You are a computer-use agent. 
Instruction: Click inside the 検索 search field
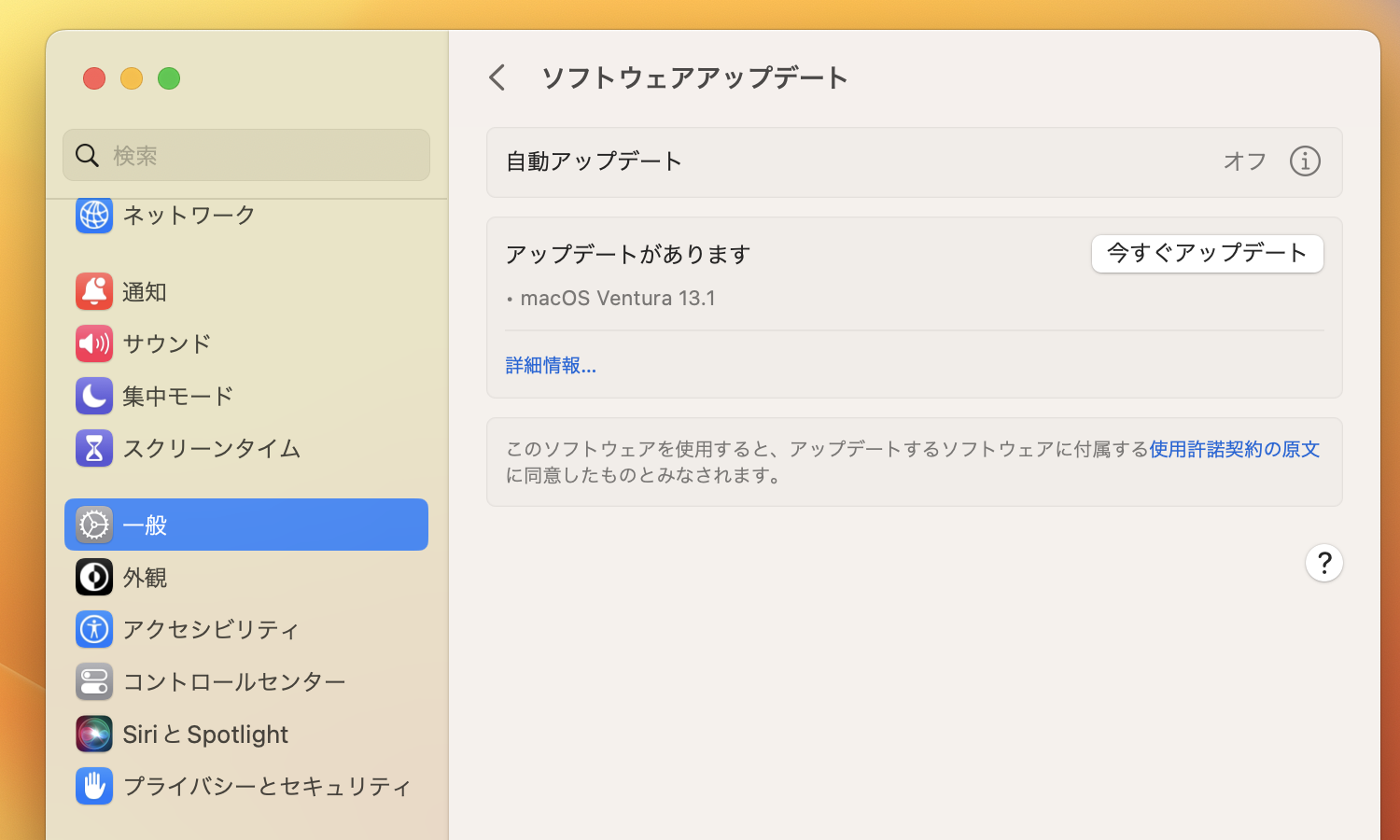(x=245, y=155)
